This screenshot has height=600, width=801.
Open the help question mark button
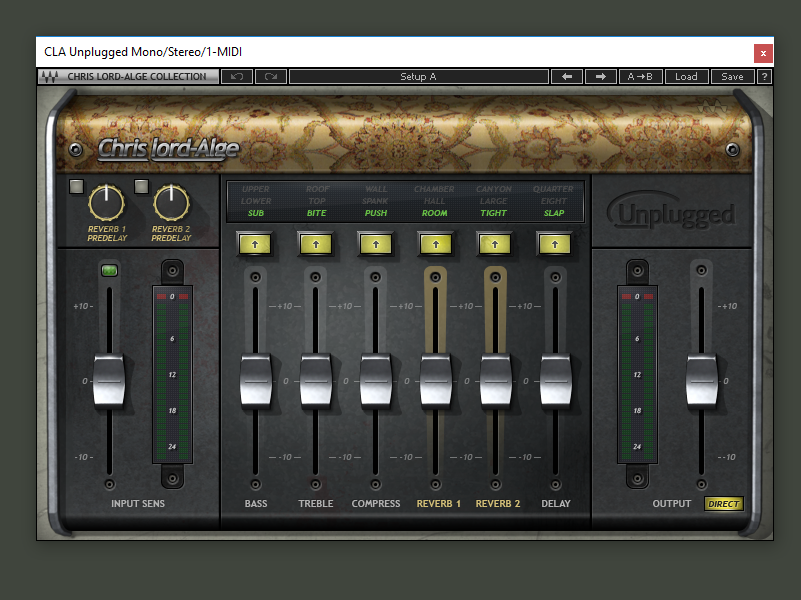coord(764,77)
